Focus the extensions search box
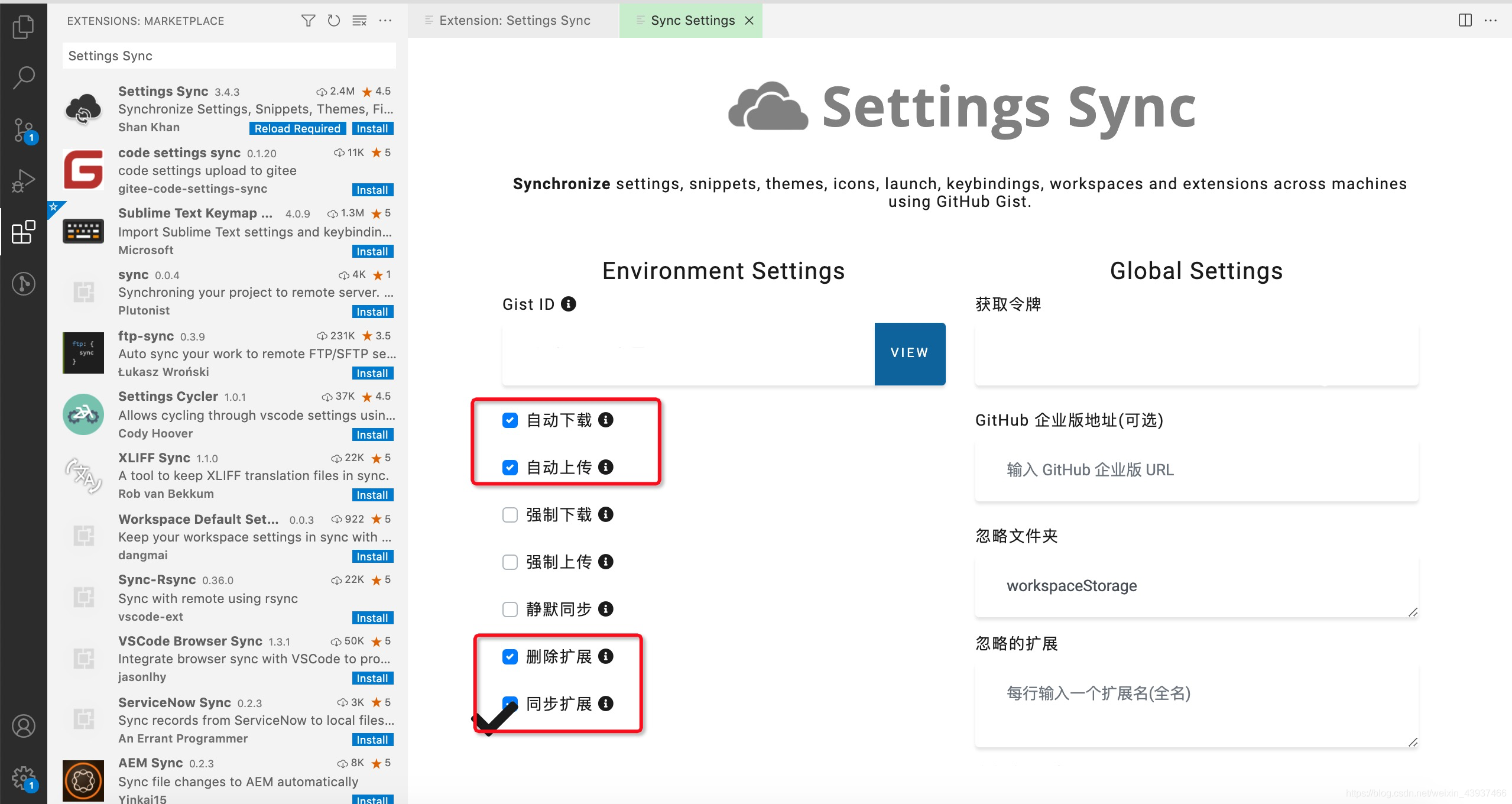Screen dimensions: 1512x804 point(229,56)
